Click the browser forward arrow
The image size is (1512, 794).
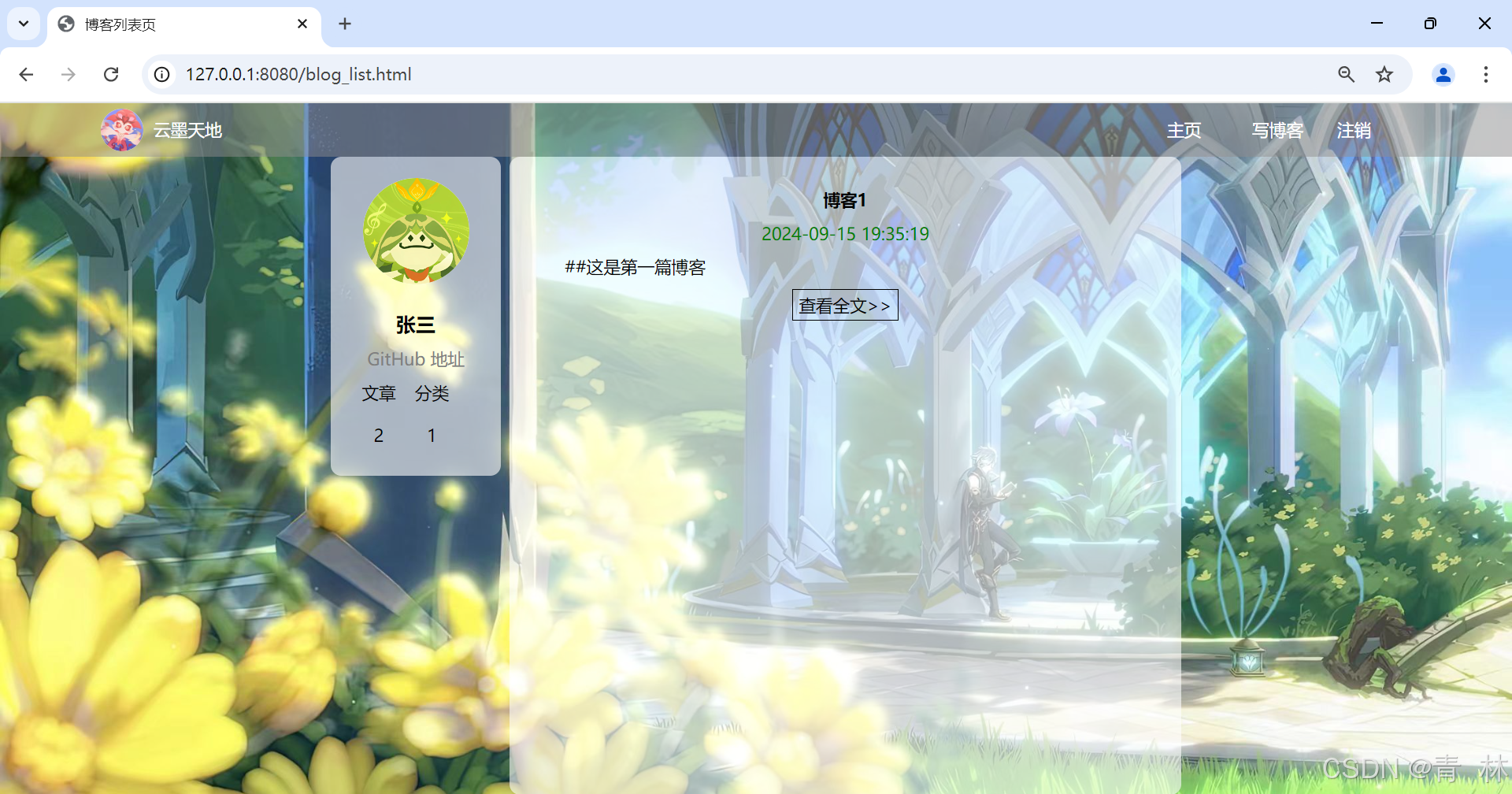[x=69, y=74]
